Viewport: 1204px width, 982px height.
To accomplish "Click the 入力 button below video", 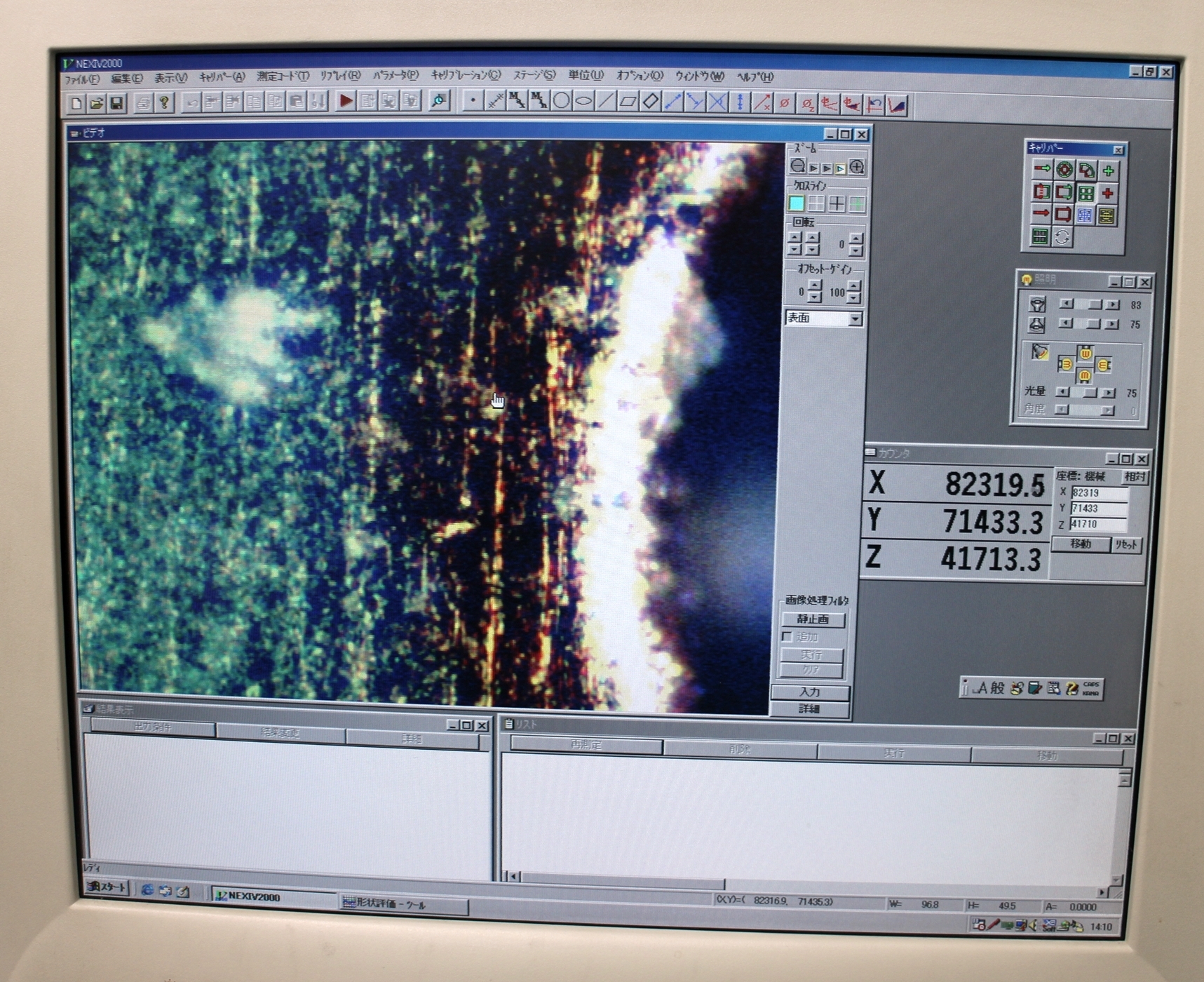I will (811, 692).
